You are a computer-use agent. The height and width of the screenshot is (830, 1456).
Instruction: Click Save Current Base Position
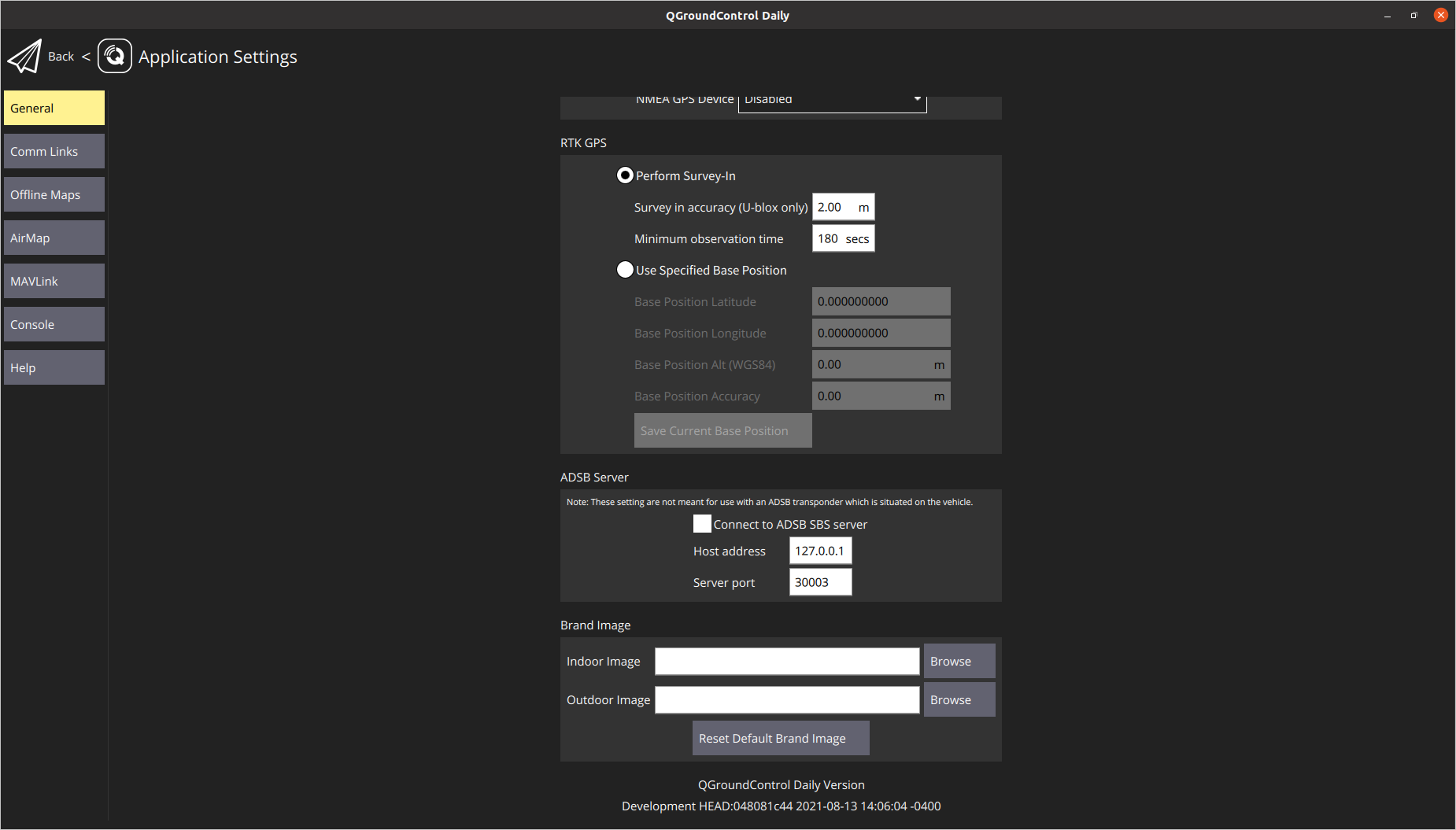pyautogui.click(x=722, y=430)
